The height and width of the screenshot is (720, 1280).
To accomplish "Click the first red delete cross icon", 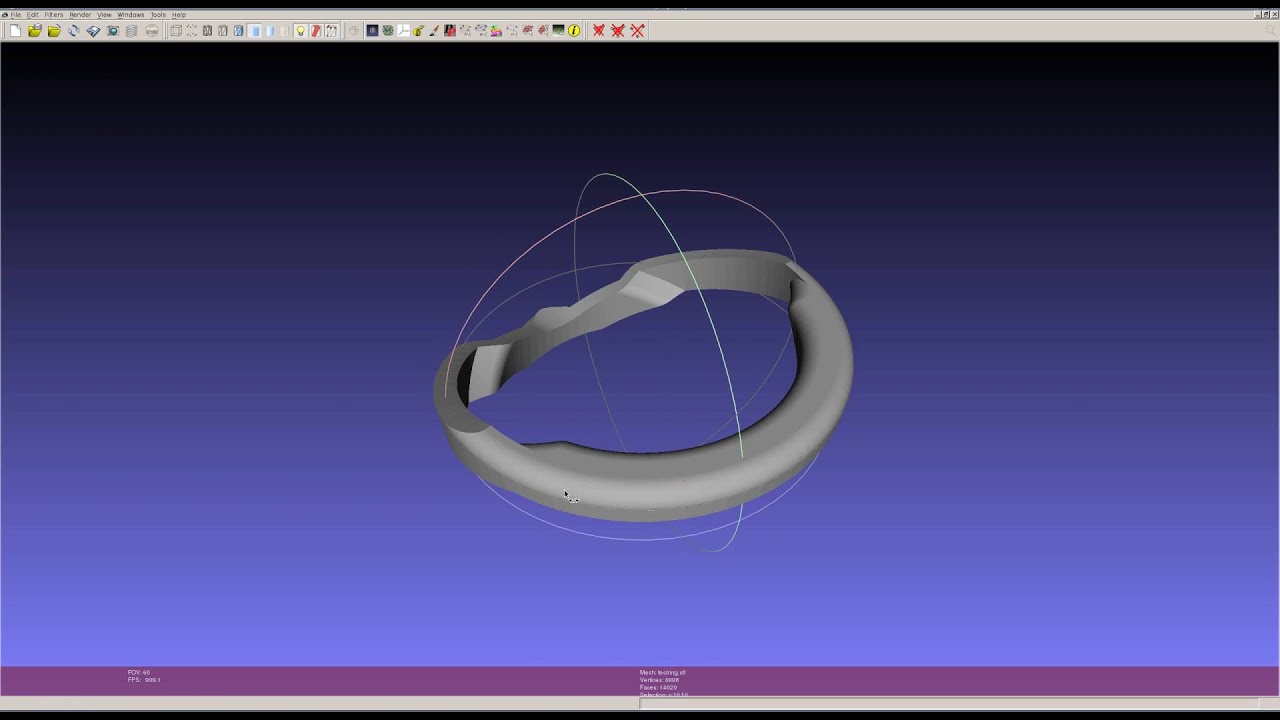I will (x=598, y=31).
